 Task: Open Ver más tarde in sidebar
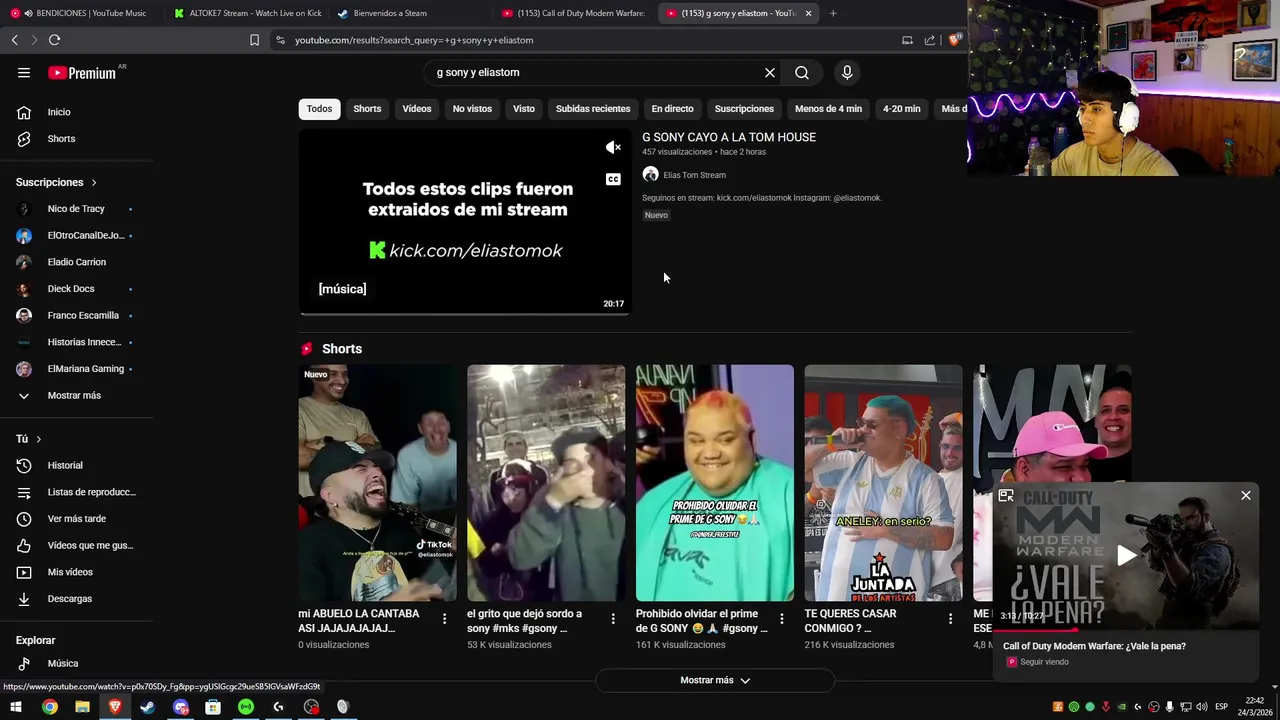pos(76,519)
